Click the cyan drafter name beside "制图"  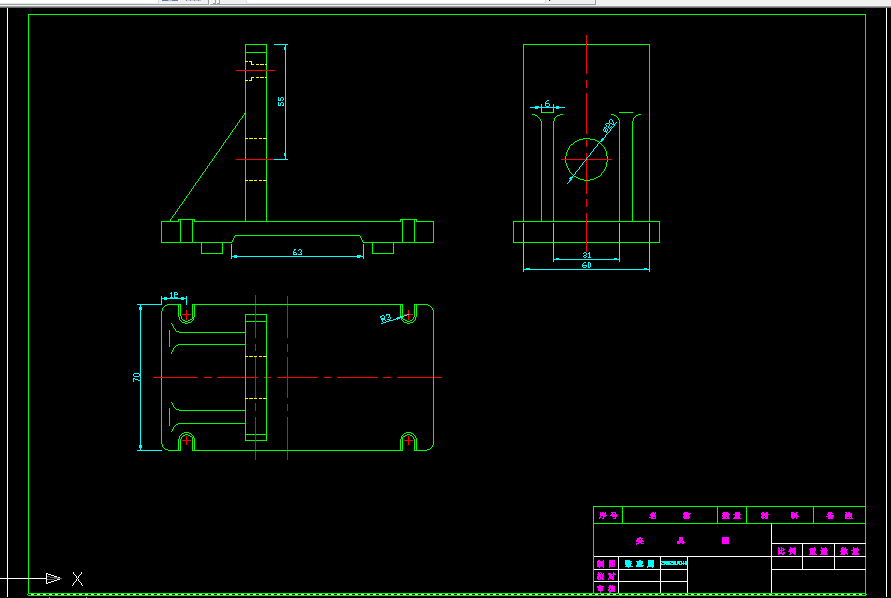(639, 563)
